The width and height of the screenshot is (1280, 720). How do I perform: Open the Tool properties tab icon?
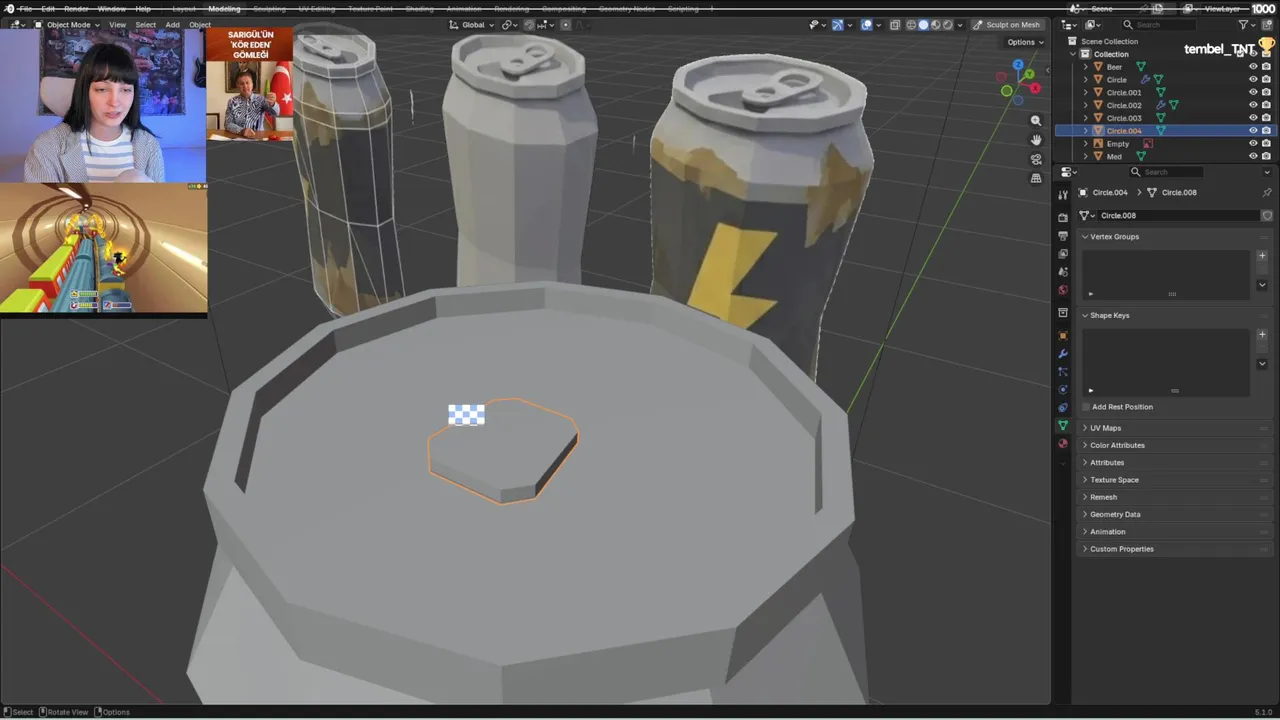point(1063,195)
